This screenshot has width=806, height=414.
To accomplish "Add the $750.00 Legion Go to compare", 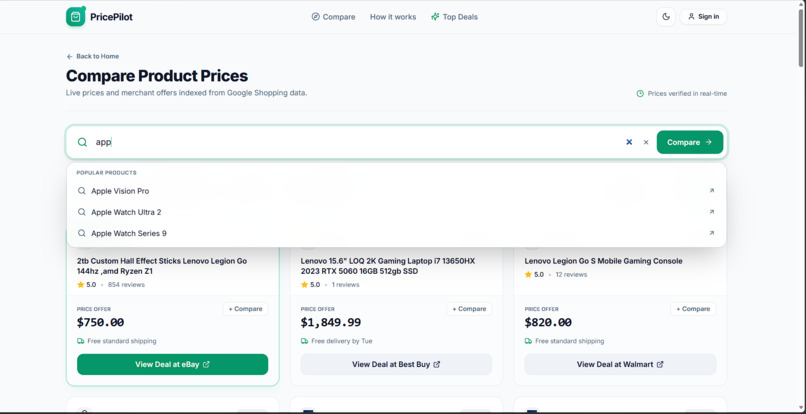I will pyautogui.click(x=245, y=309).
